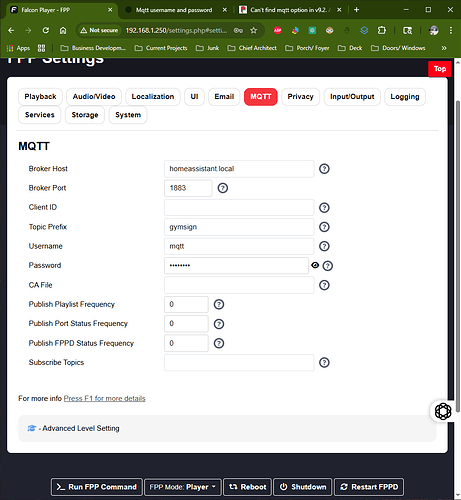Open help for Username field
Image resolution: width=461 pixels, height=500 pixels.
pos(324,246)
